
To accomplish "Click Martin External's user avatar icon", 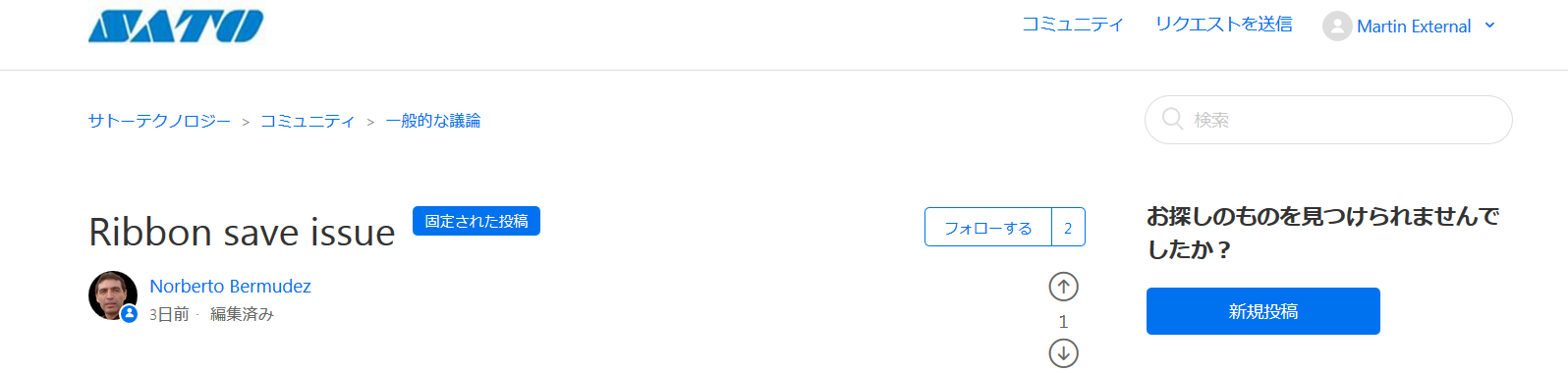I will [1337, 27].
